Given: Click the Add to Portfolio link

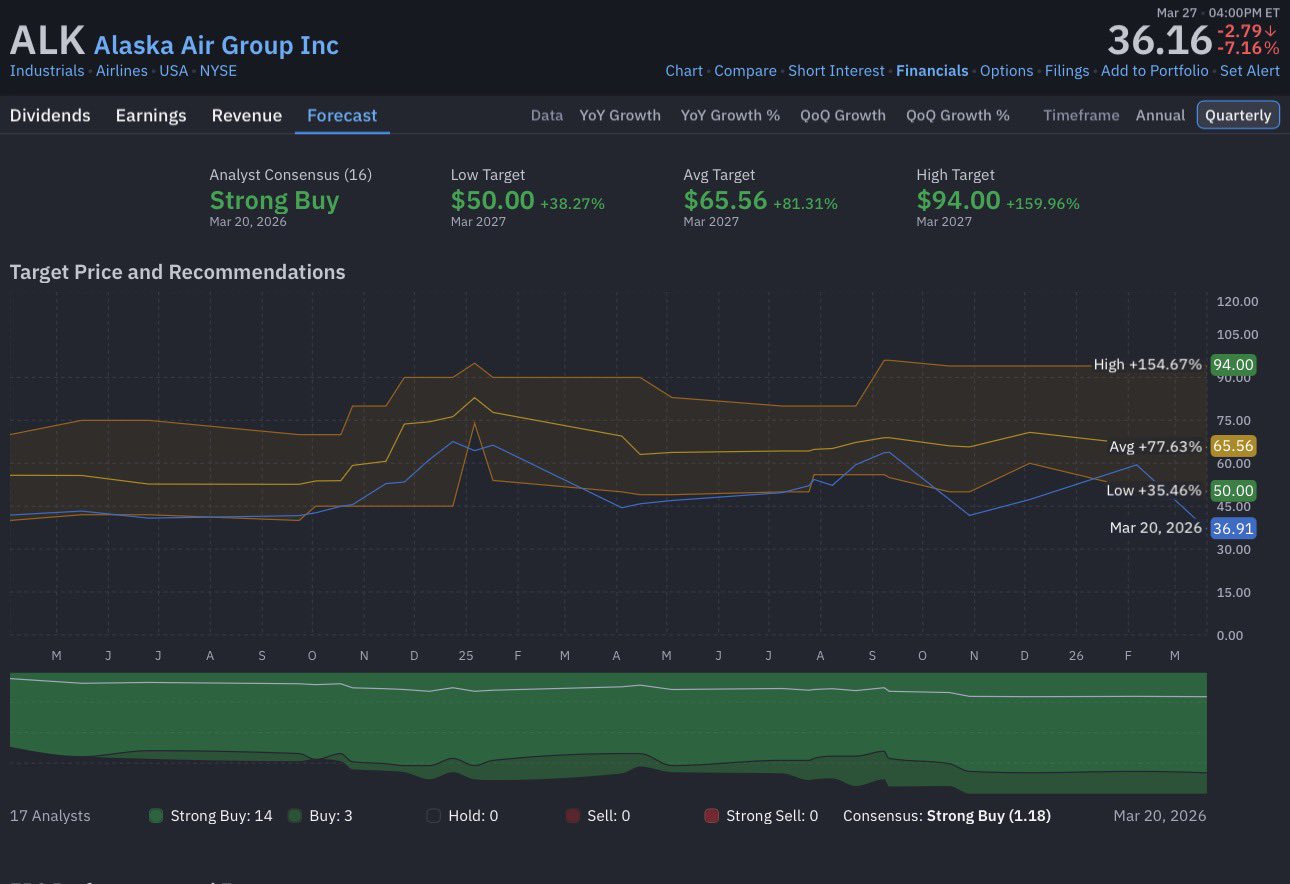Looking at the screenshot, I should (1154, 71).
